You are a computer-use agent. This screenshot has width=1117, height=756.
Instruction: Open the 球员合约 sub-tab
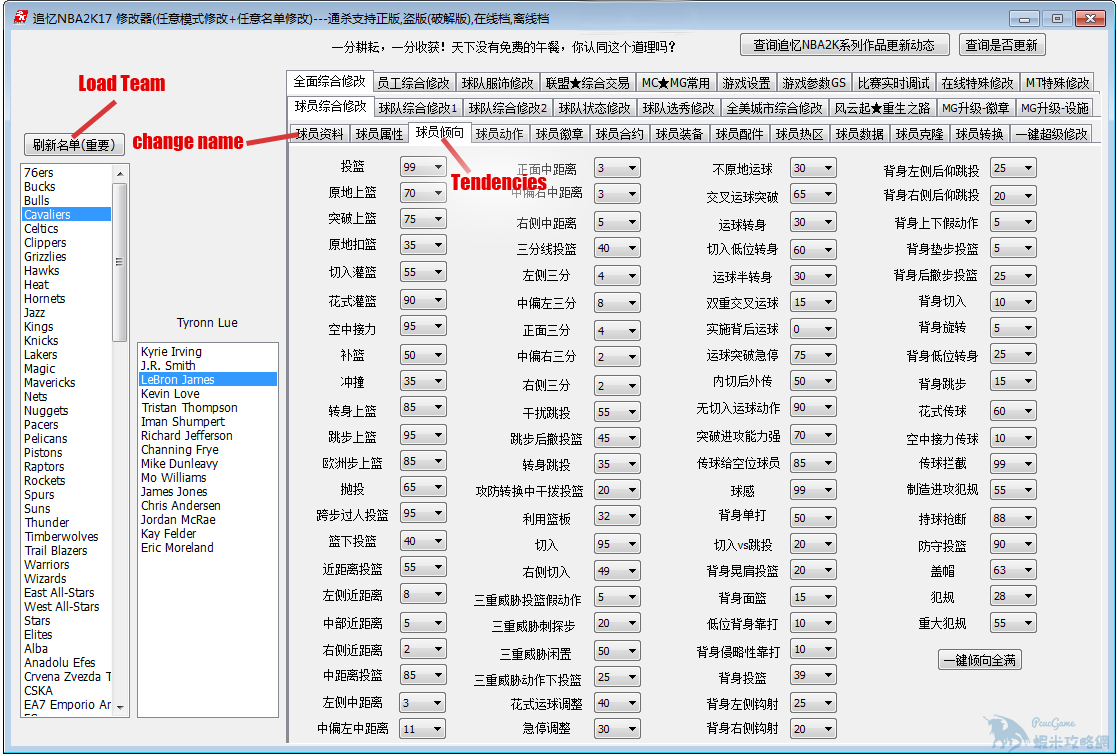click(619, 134)
